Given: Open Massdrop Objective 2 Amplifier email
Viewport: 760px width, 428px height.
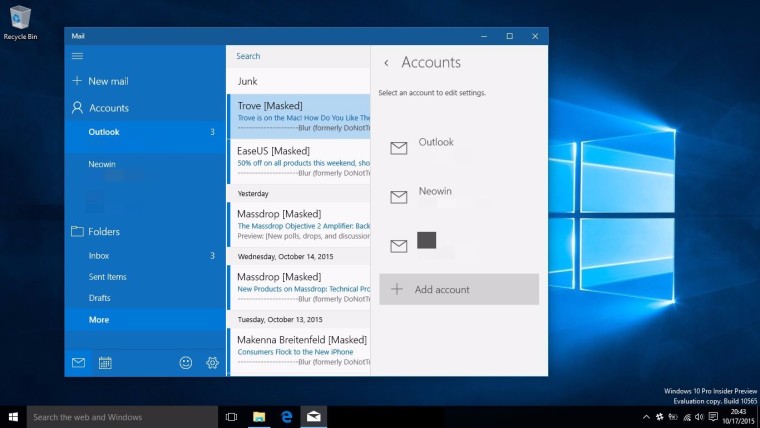Looking at the screenshot, I should (x=299, y=225).
